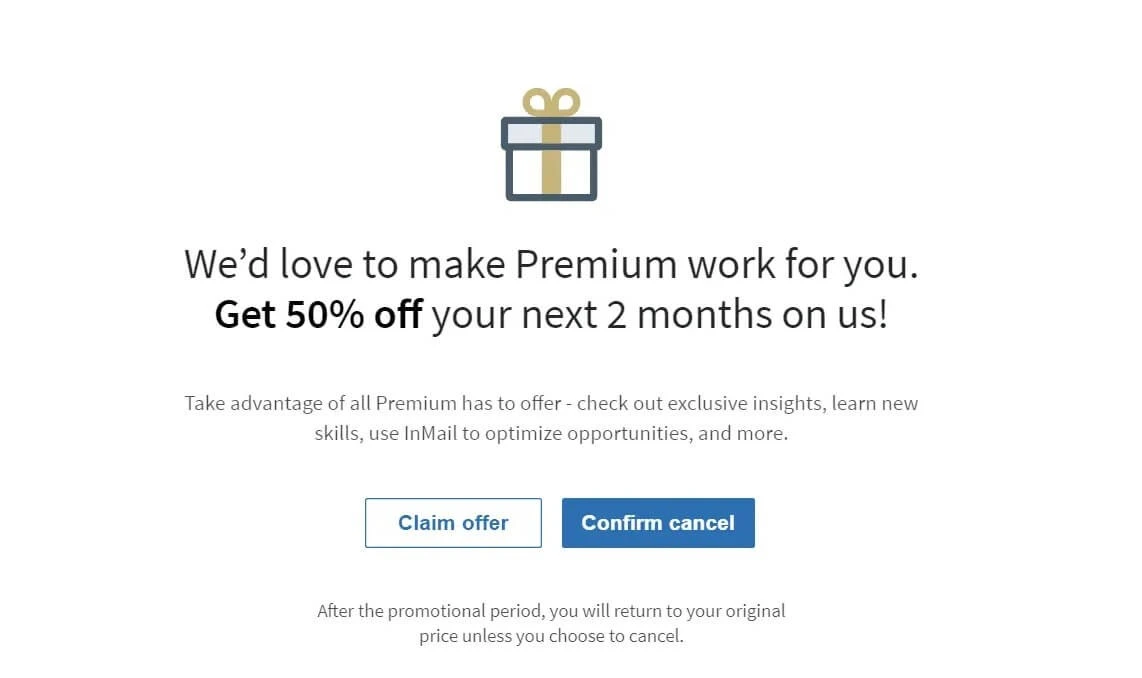The width and height of the screenshot is (1142, 678).
Task: Click the promotional period fine print
Action: click(551, 610)
